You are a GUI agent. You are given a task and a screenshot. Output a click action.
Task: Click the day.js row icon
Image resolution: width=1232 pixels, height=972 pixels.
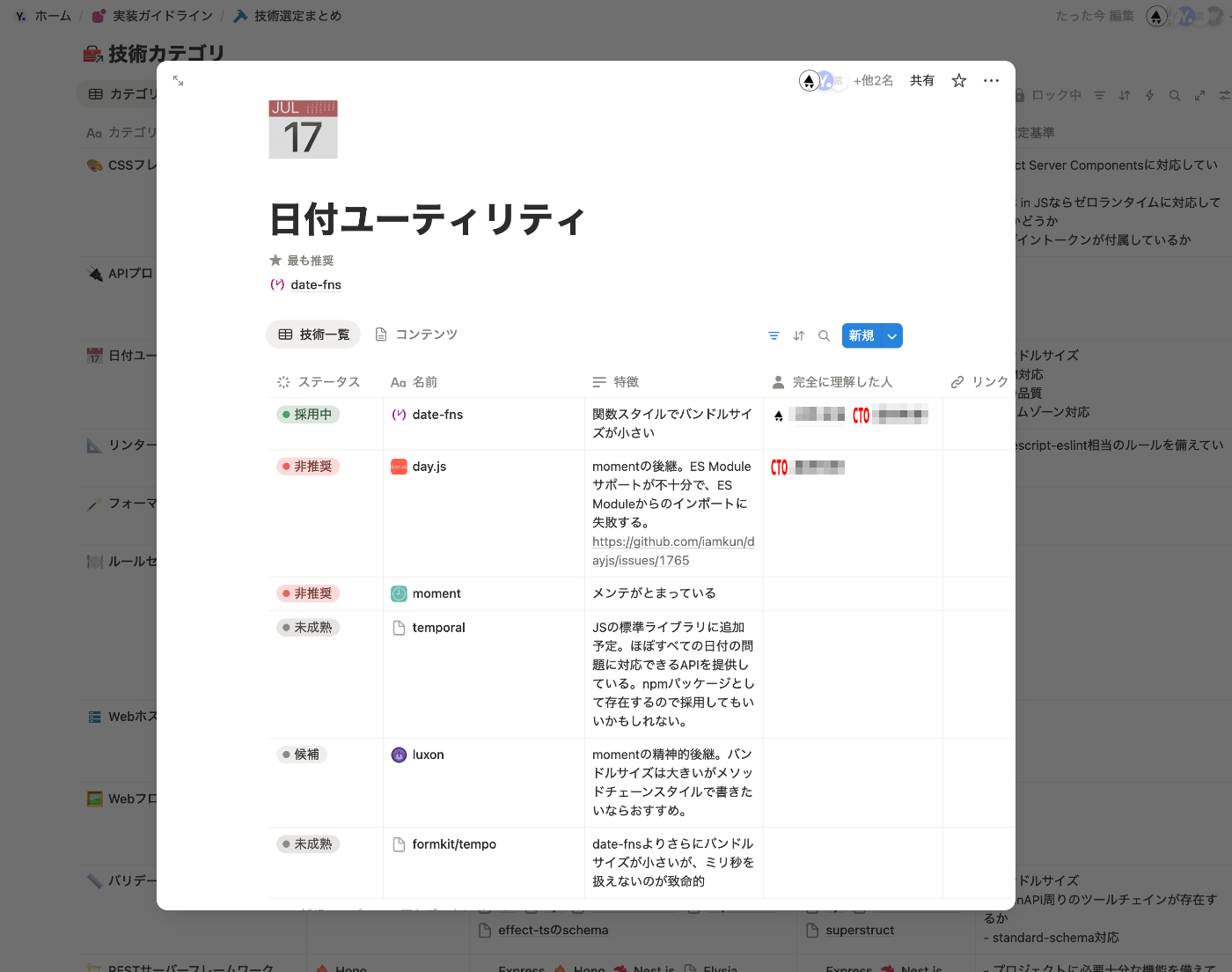pos(399,467)
